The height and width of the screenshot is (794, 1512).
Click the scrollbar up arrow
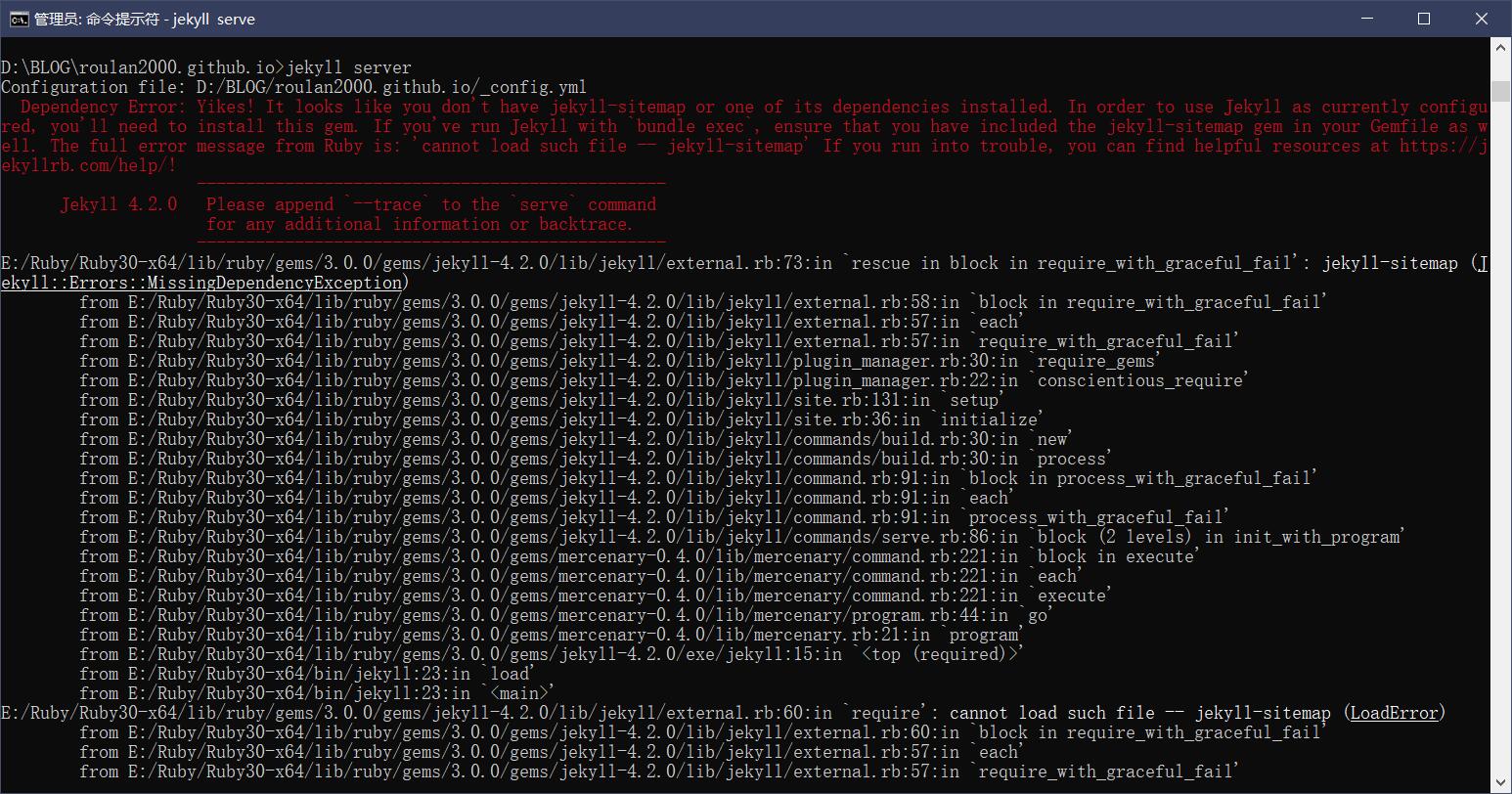pos(1499,47)
